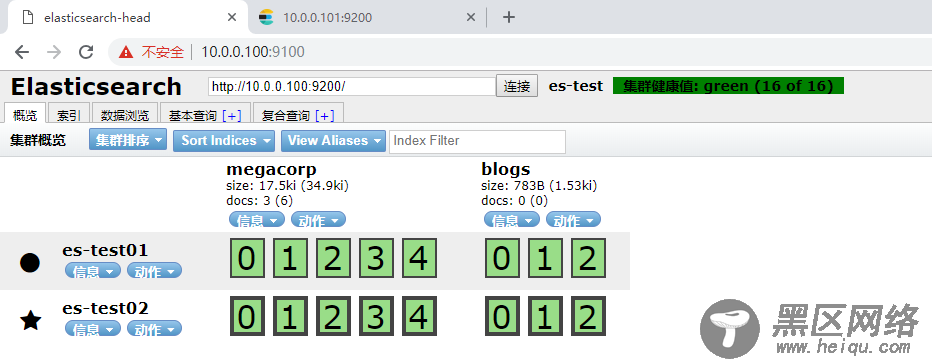Click the black circle icon for es-test01
This screenshot has width=932, height=364.
pos(30,262)
